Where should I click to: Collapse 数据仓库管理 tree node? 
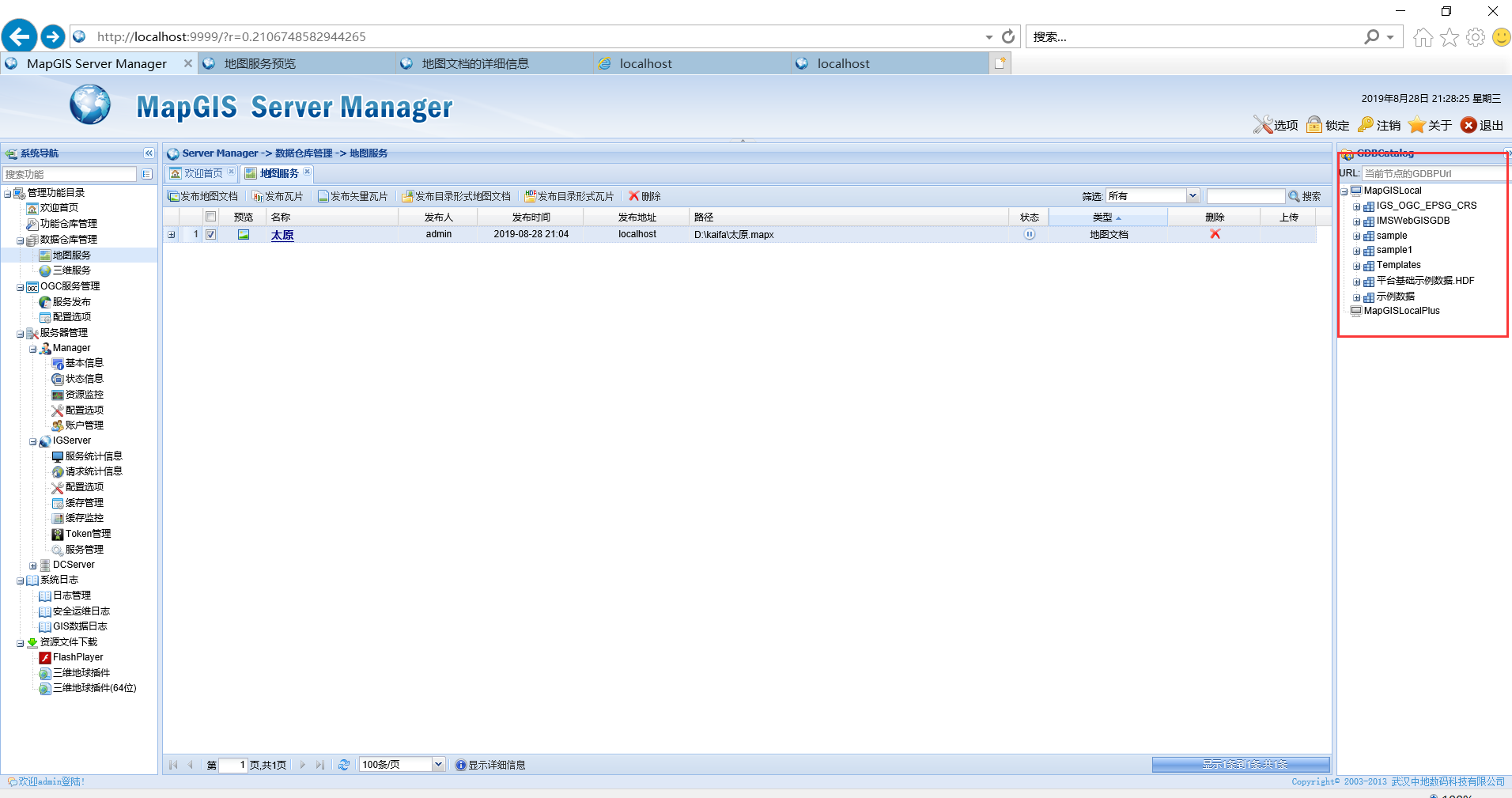click(x=20, y=240)
